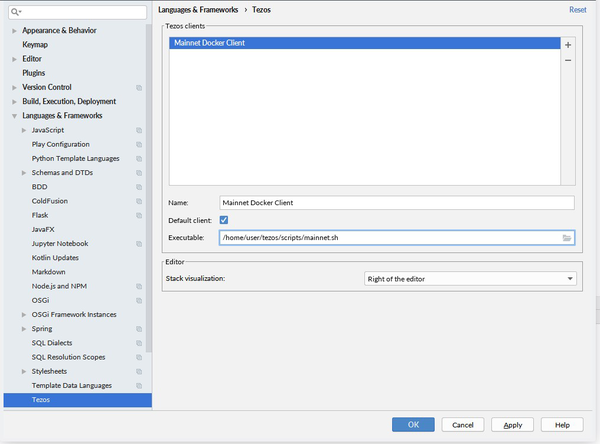
Task: Click the Name input field
Action: [x=397, y=202]
